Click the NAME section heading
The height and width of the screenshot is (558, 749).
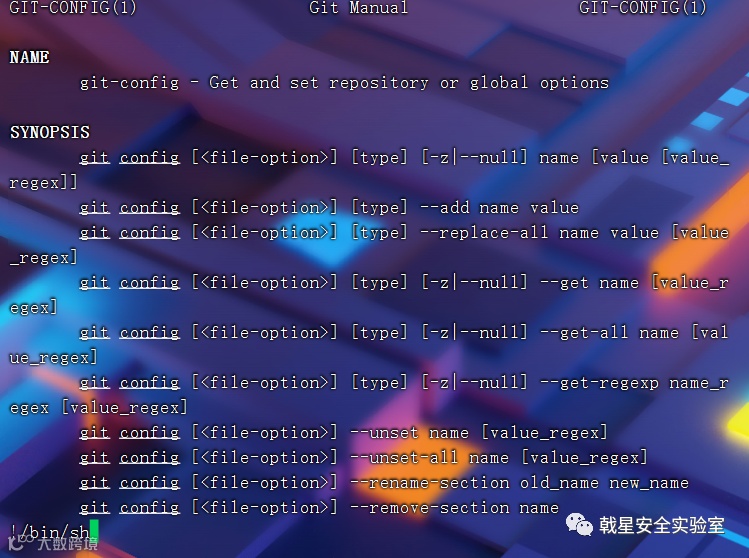coord(29,57)
